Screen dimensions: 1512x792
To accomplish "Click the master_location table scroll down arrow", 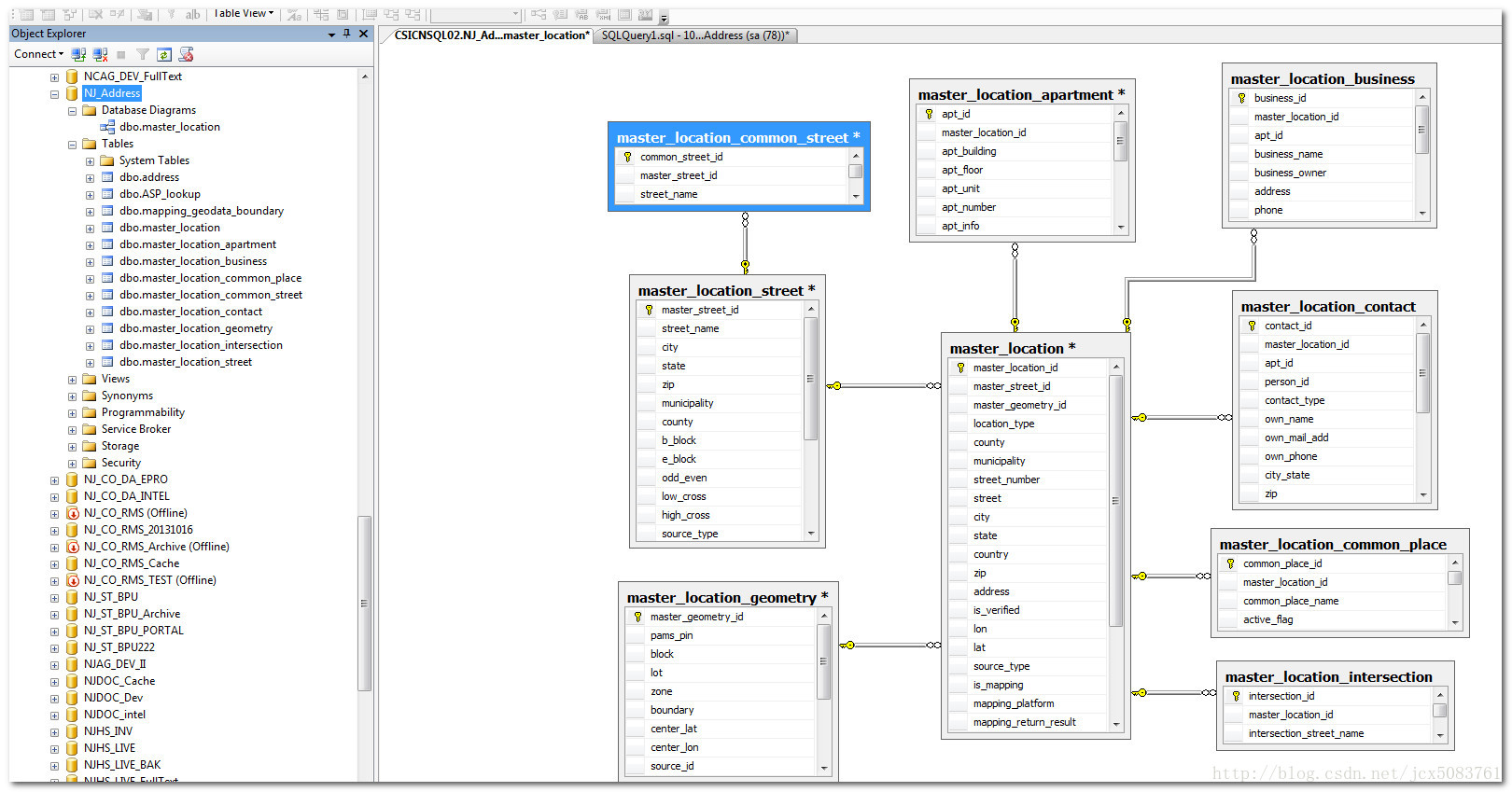I will (x=1115, y=724).
